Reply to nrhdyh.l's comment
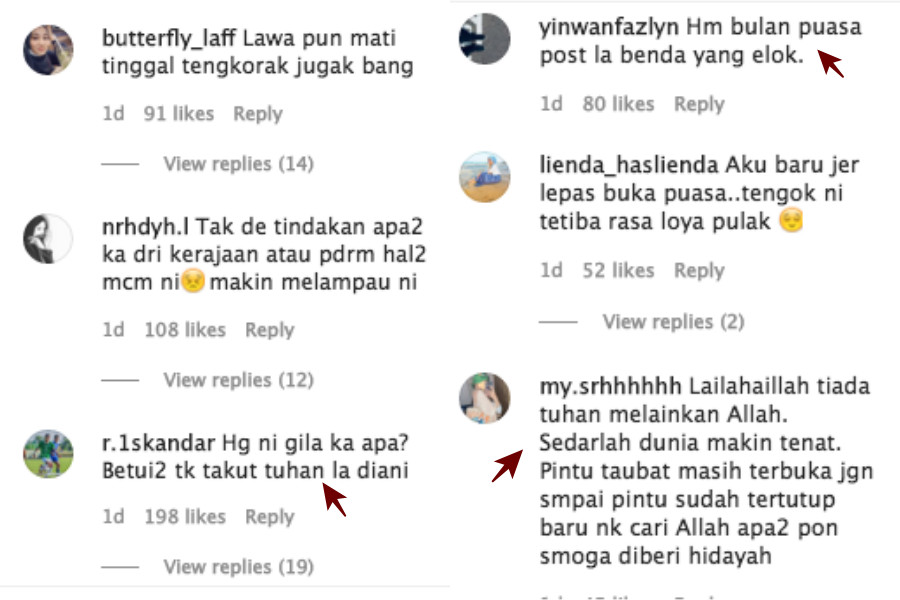This screenshot has width=900, height=600. (x=270, y=330)
